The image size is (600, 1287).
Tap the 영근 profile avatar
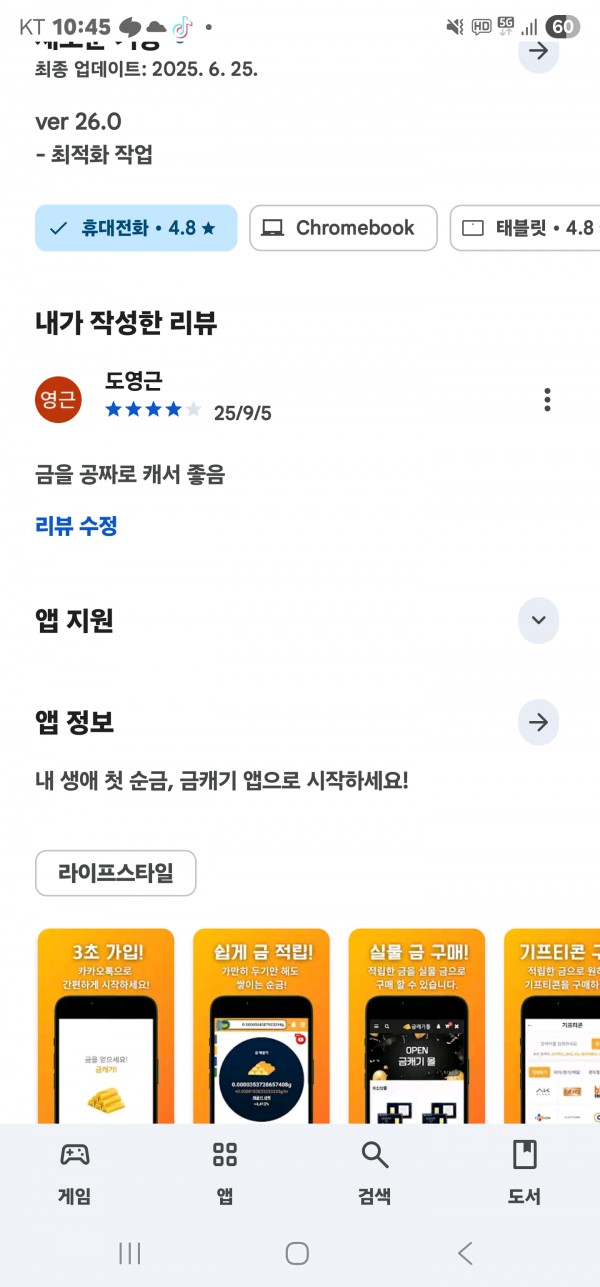(x=58, y=400)
